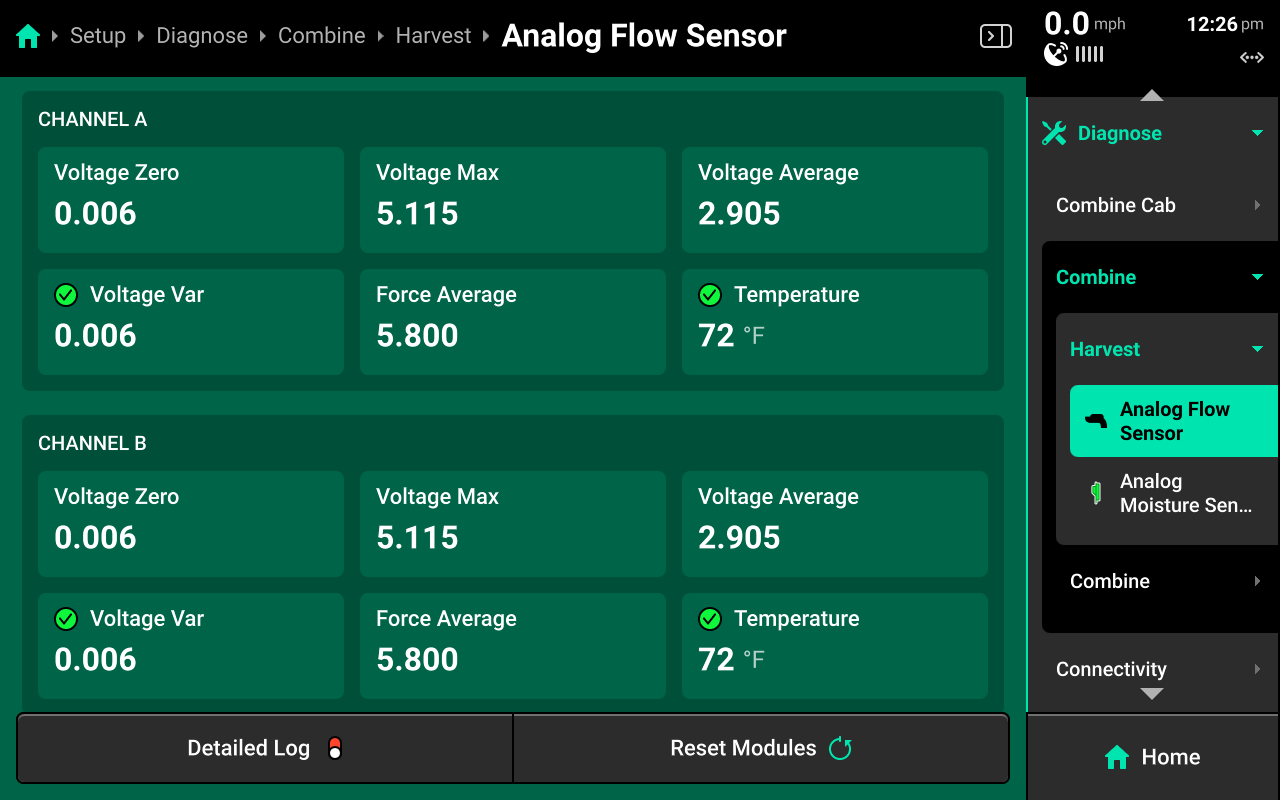Viewport: 1280px width, 800px height.
Task: Open the Detailed Log
Action: tap(265, 748)
